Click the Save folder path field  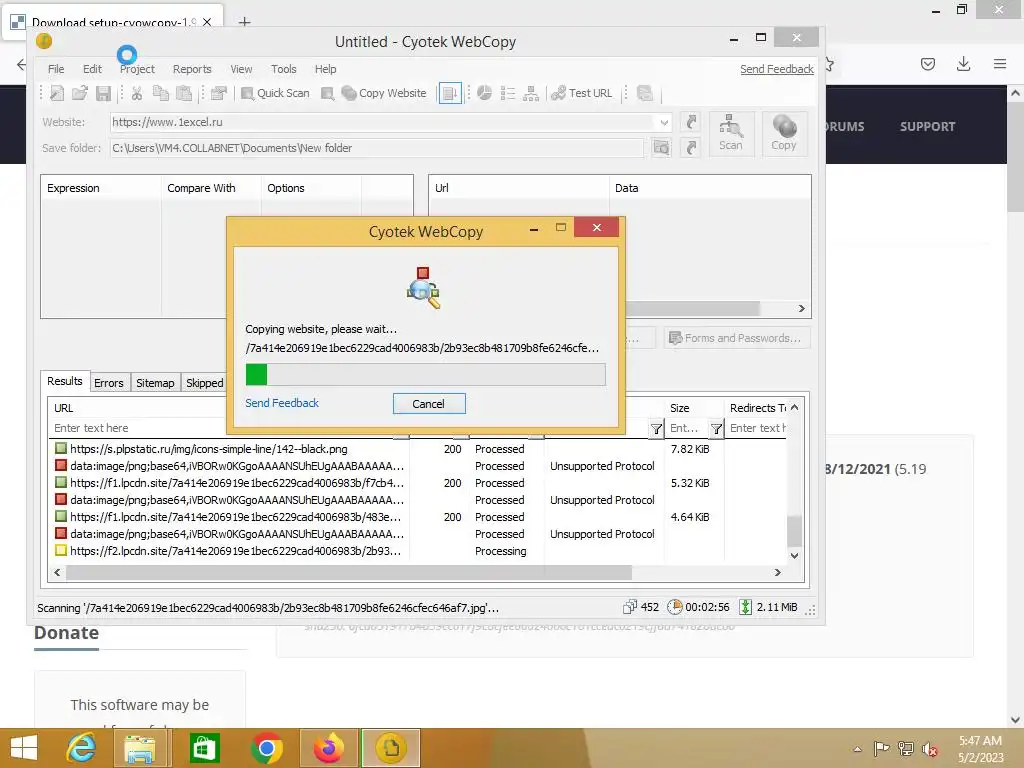(377, 148)
